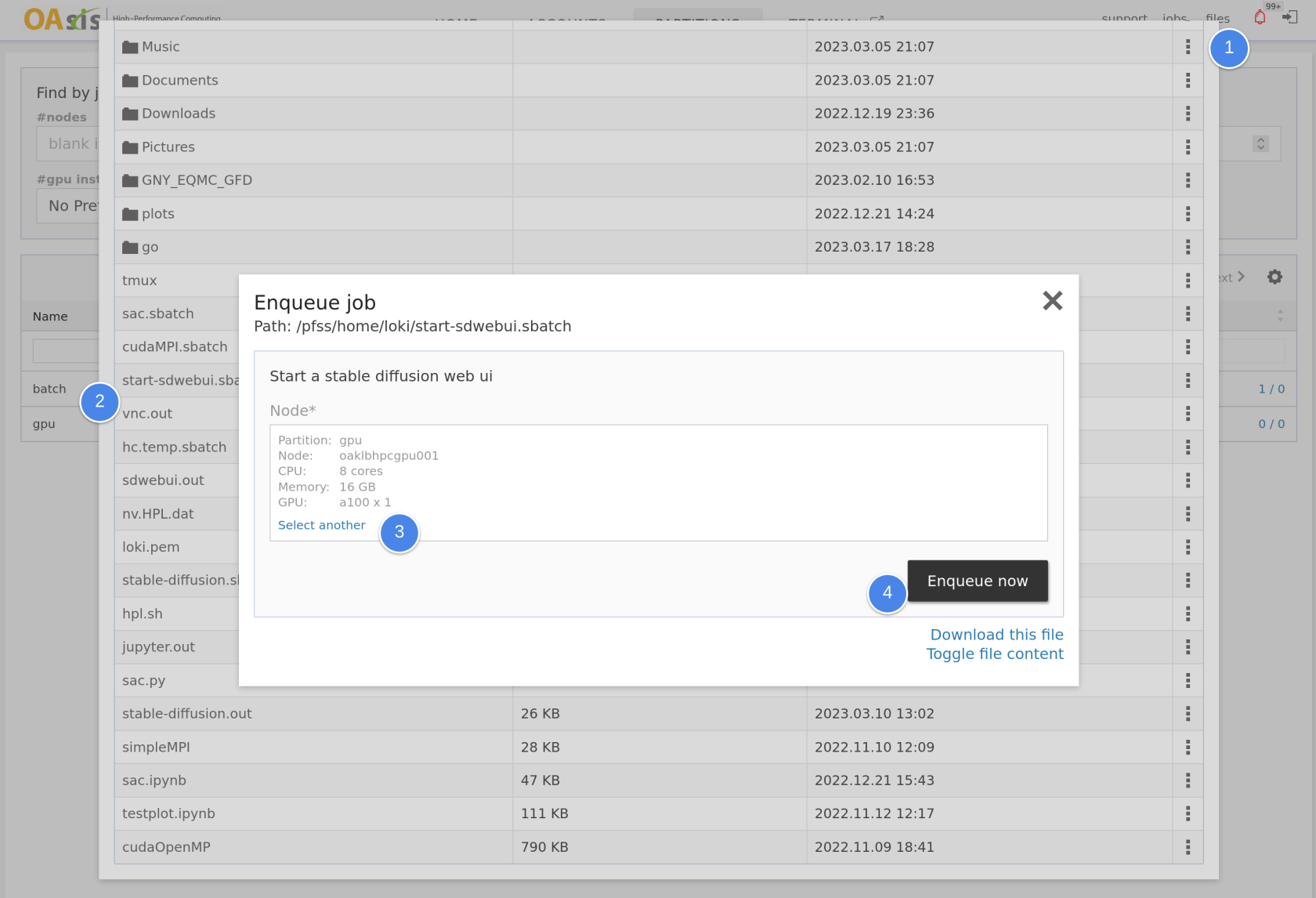Open the Documents folder
This screenshot has height=898, width=1316.
click(x=170, y=80)
